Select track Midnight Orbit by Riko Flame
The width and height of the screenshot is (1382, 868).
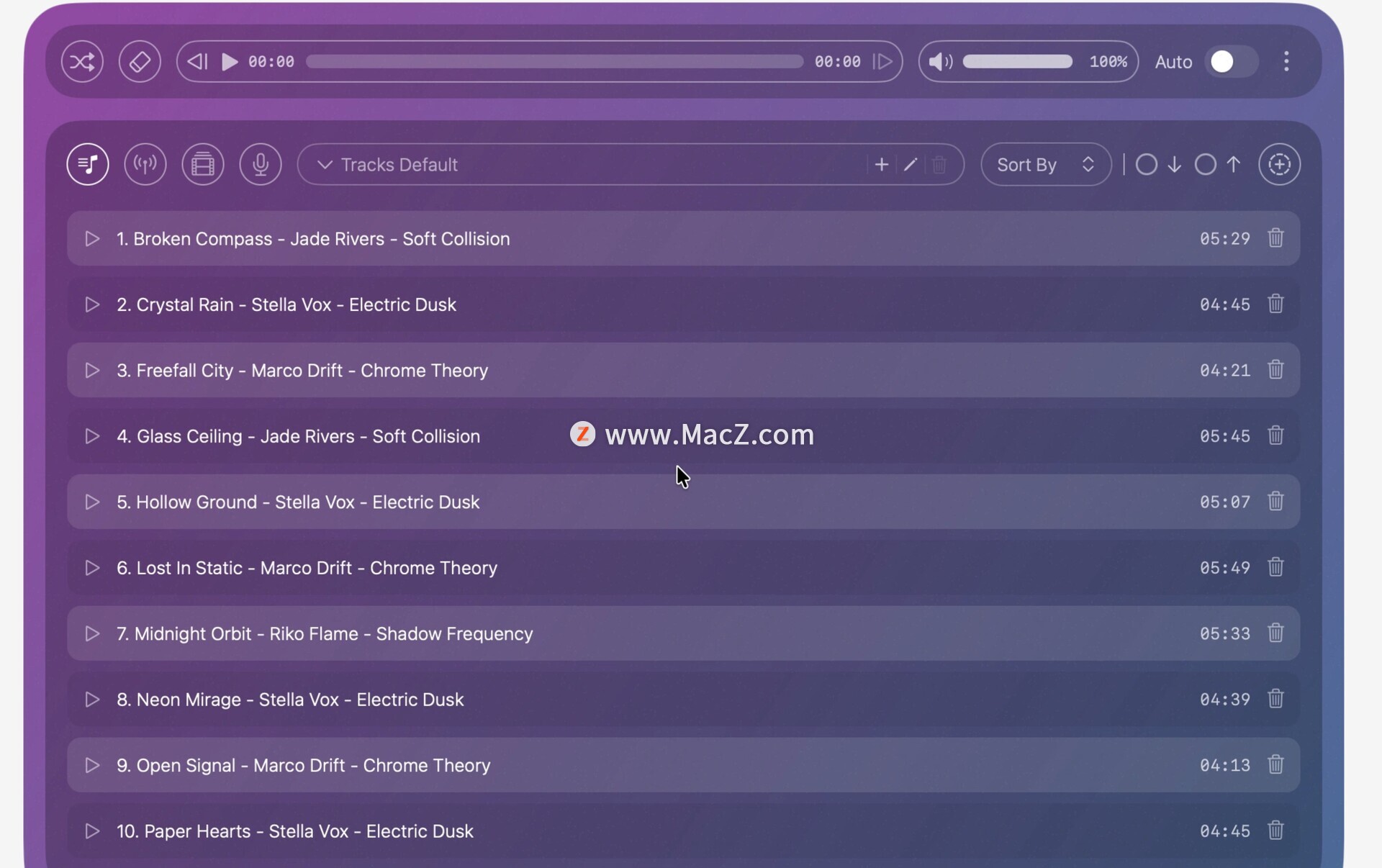pyautogui.click(x=325, y=634)
